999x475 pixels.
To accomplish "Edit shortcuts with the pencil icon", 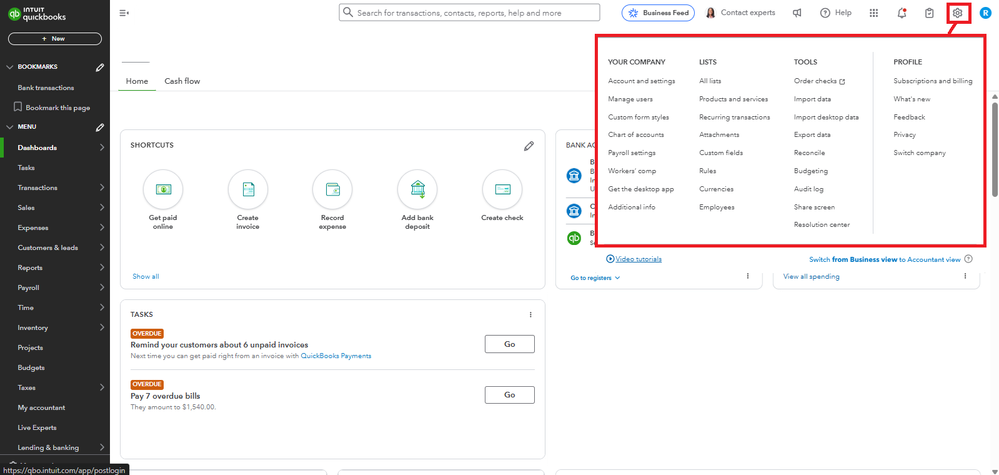I will (529, 146).
